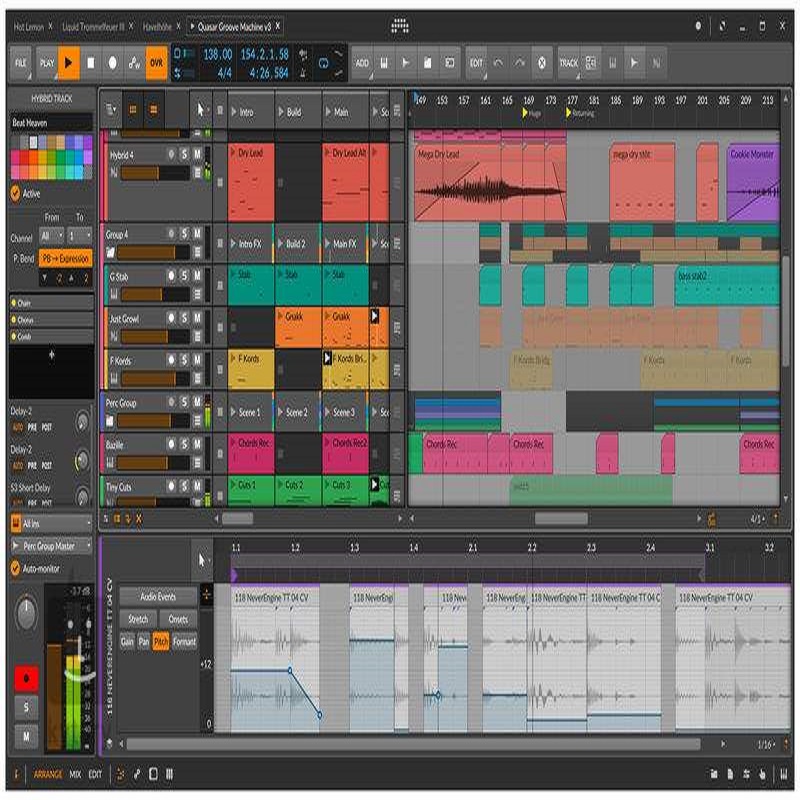Switch to the Hot Lemon project tab

tap(32, 26)
